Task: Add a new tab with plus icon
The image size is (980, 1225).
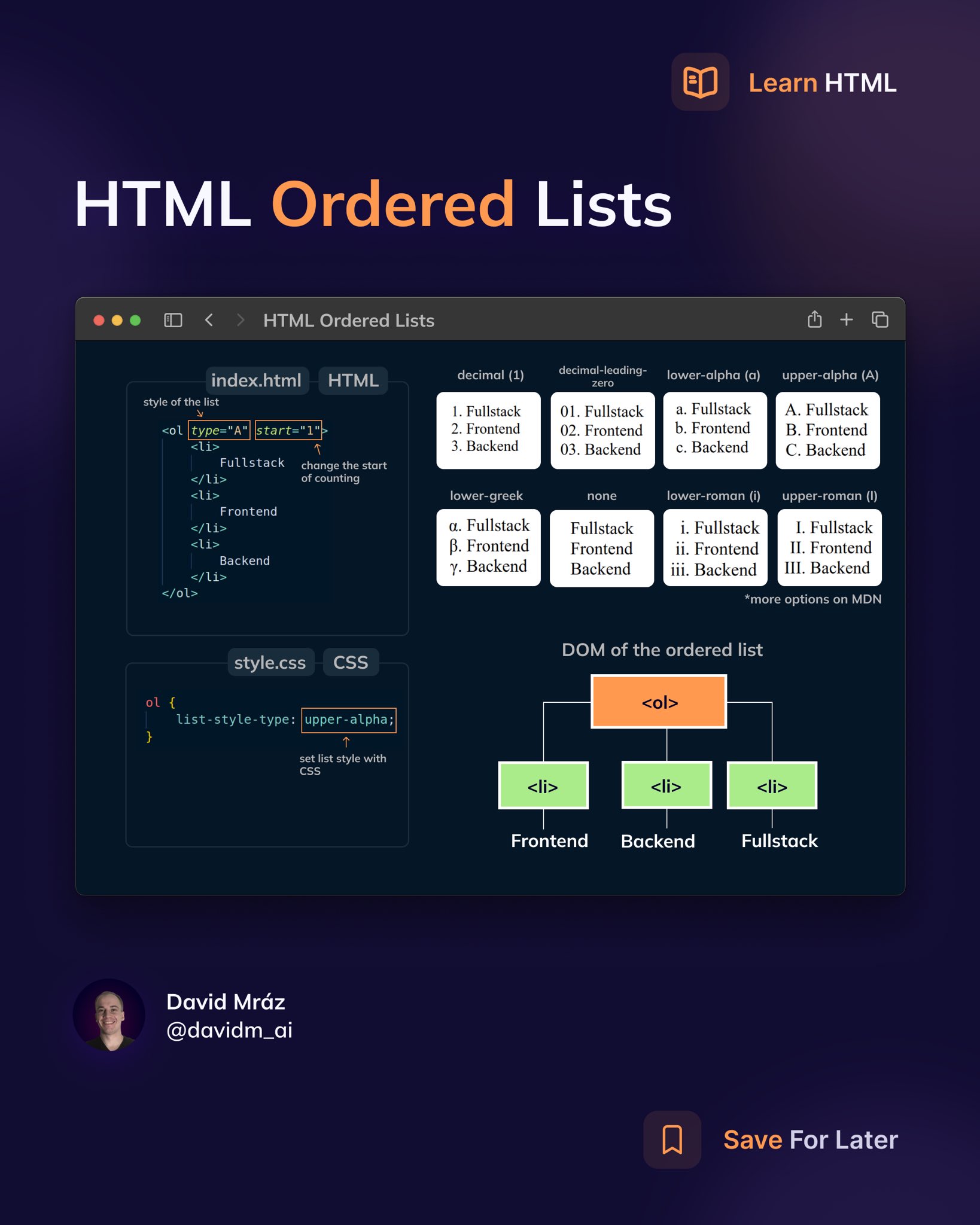Action: point(846,319)
